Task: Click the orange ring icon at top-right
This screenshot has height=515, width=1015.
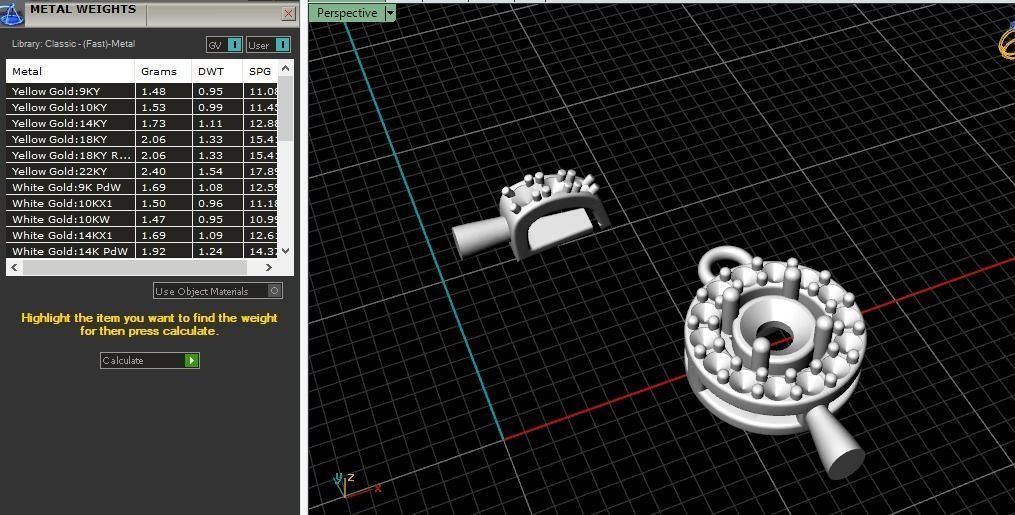Action: 1007,42
